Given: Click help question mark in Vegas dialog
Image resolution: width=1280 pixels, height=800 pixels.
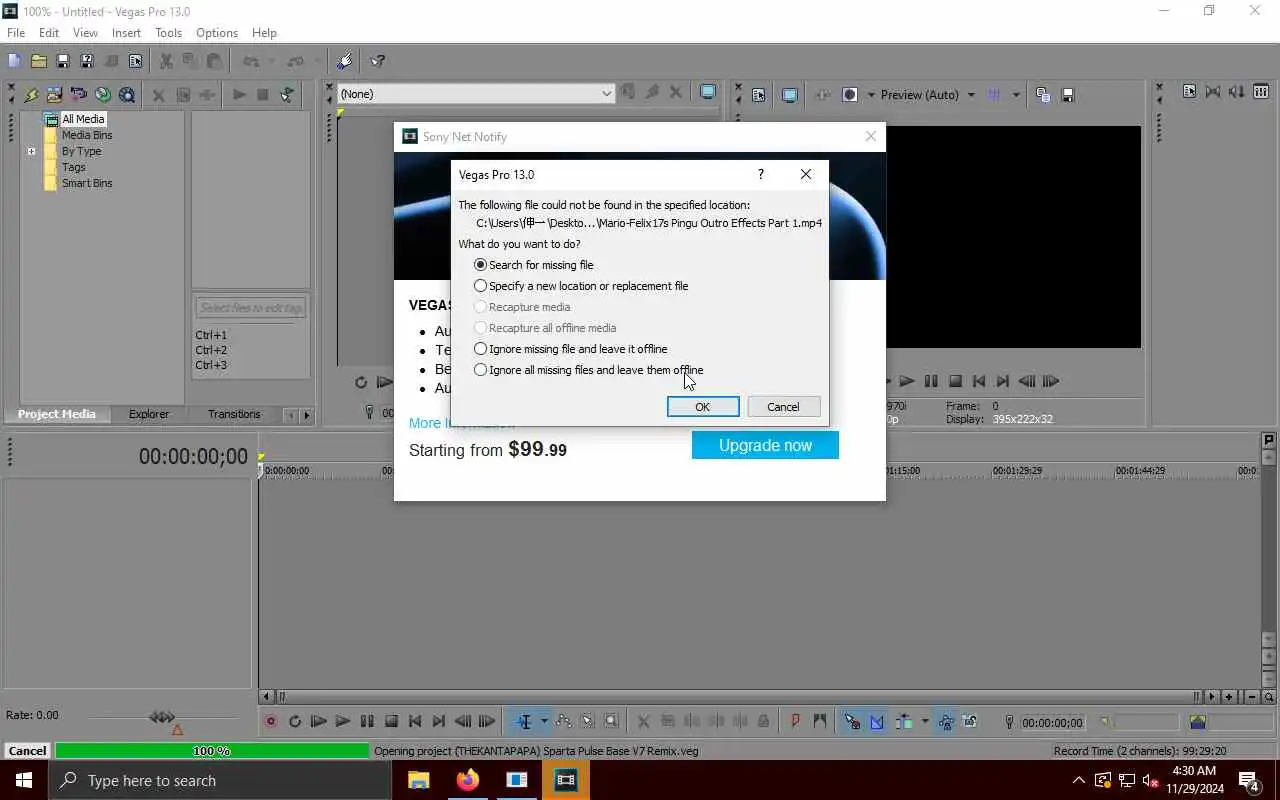Looking at the screenshot, I should (x=760, y=174).
